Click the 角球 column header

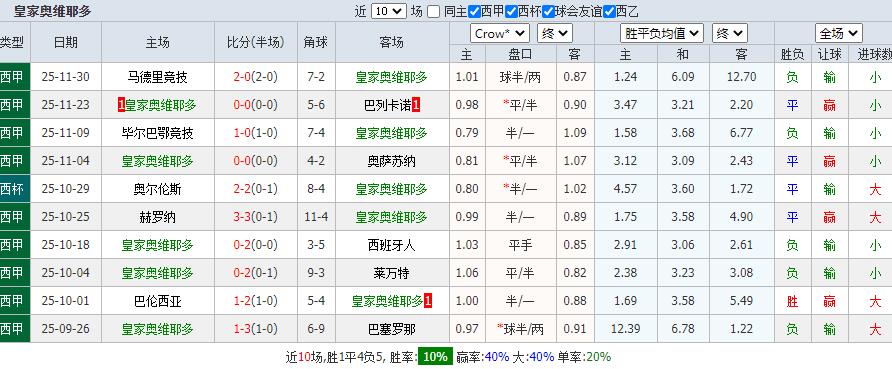[x=316, y=42]
